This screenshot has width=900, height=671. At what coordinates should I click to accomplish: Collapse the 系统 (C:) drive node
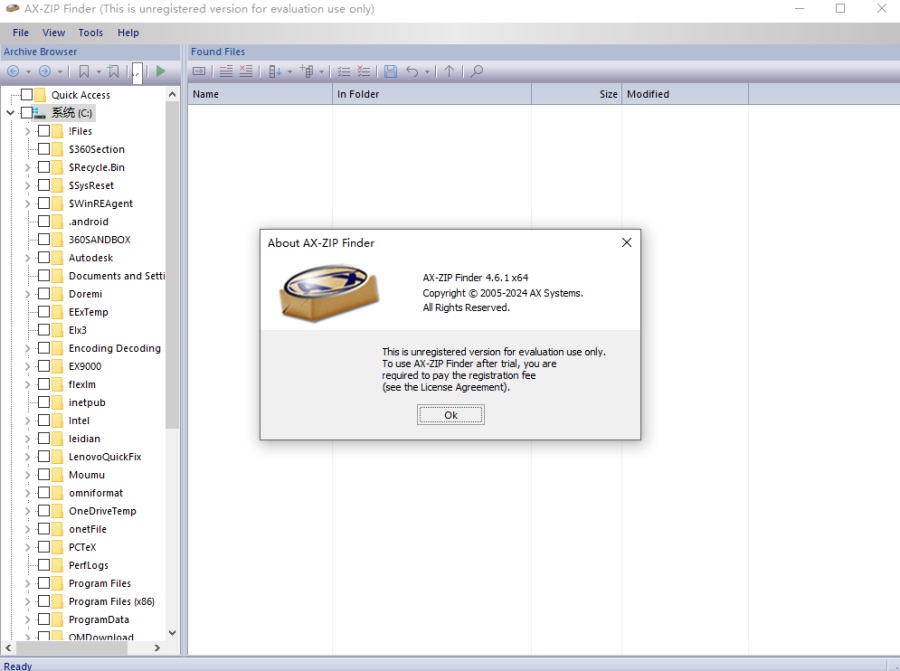pos(10,113)
